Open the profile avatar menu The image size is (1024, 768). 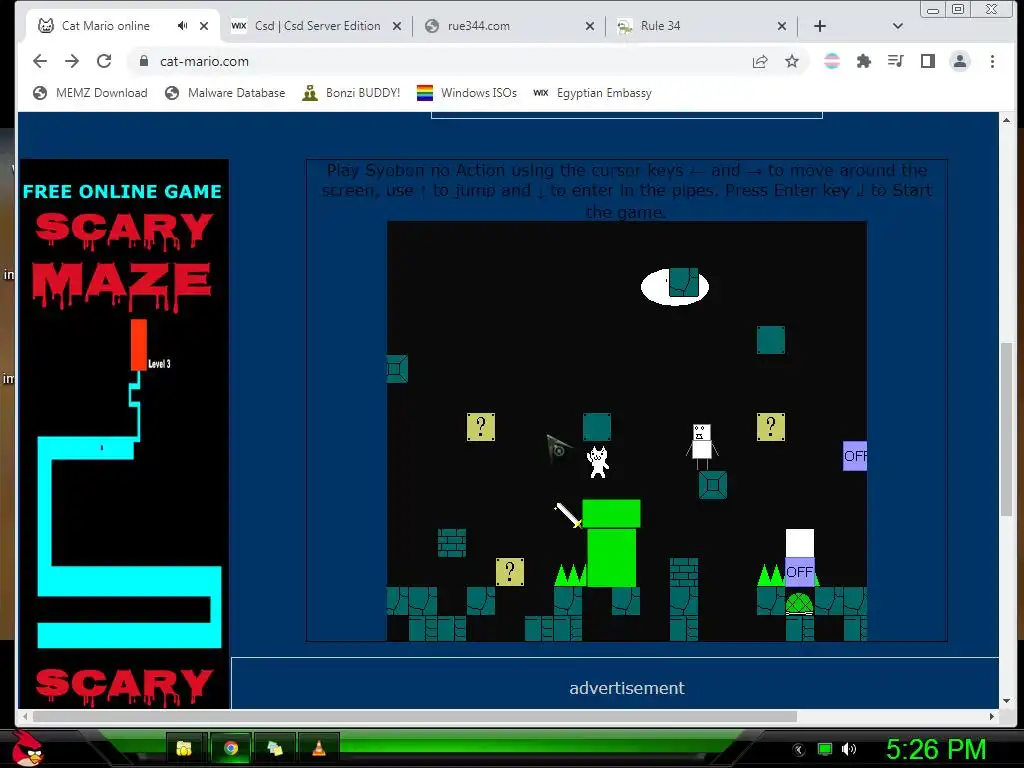960,61
